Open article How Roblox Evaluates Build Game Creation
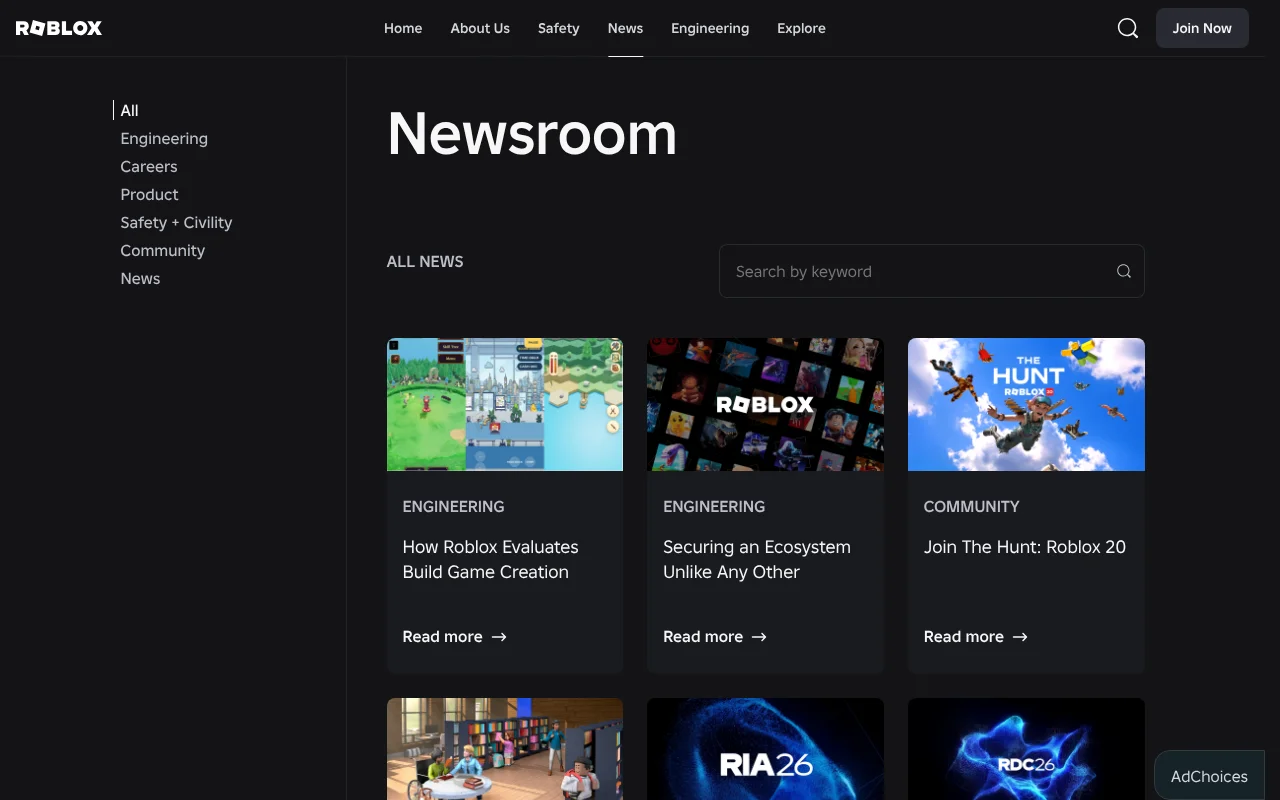The height and width of the screenshot is (800, 1280). (x=490, y=560)
